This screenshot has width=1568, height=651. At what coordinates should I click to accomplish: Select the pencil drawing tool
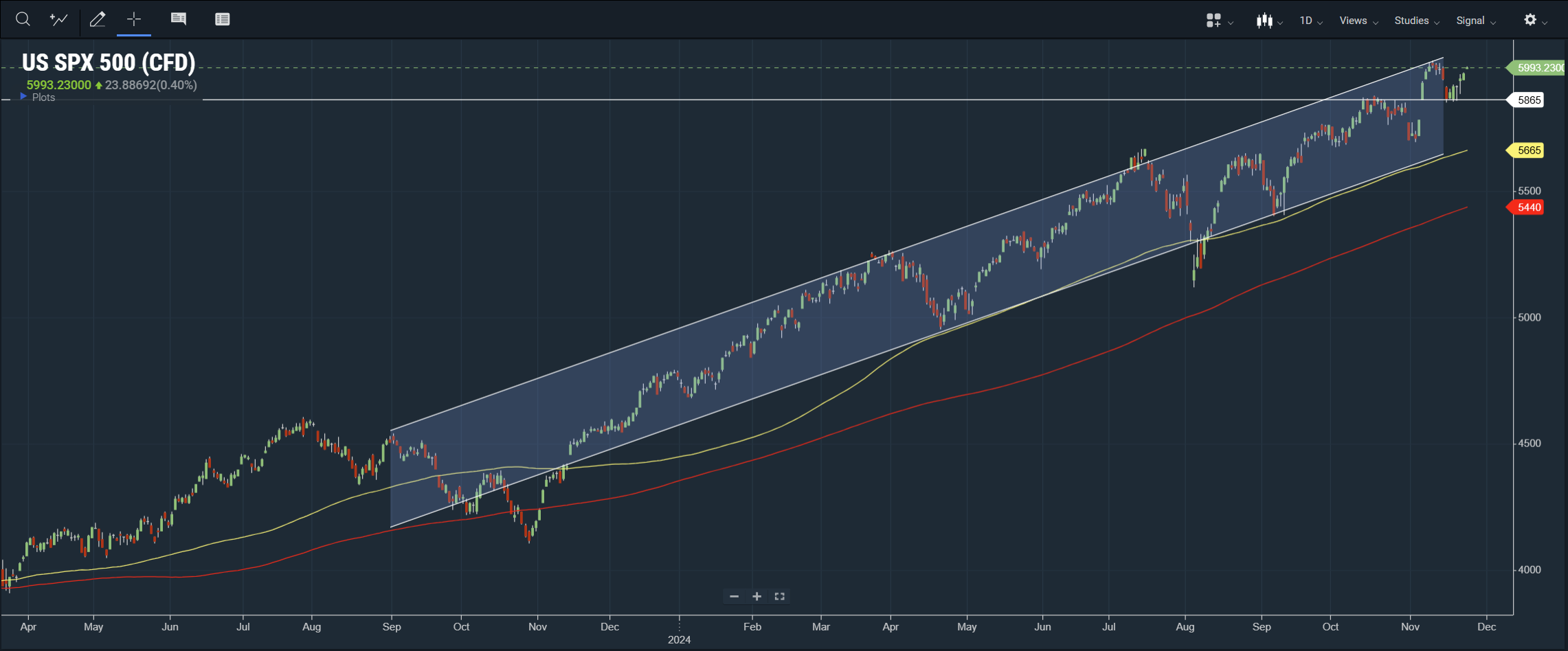[x=98, y=19]
